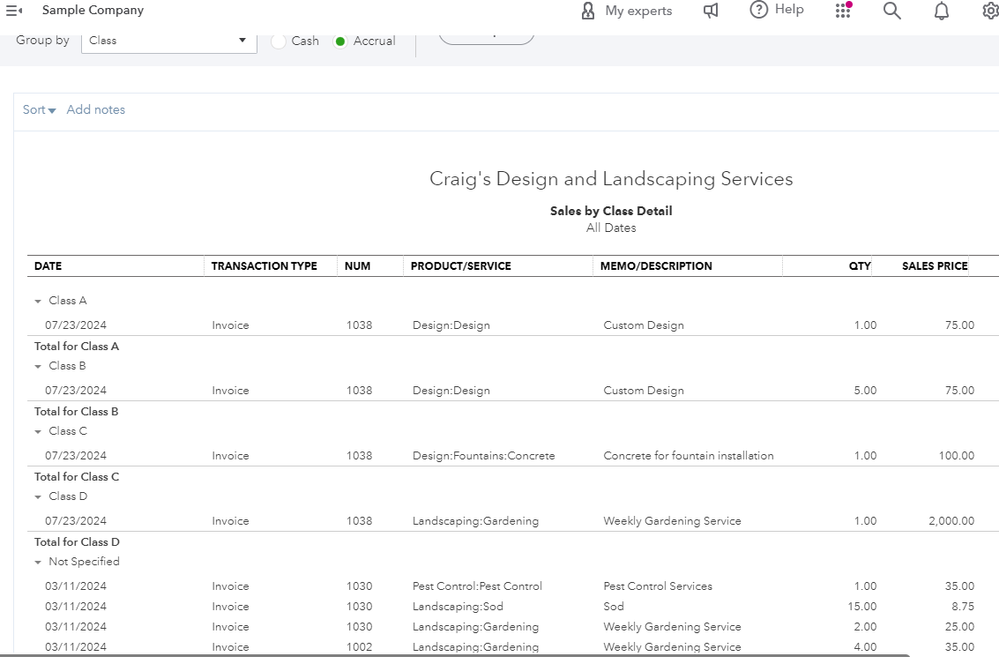Collapse the Not Specified group
The image size is (999, 657).
(38, 562)
